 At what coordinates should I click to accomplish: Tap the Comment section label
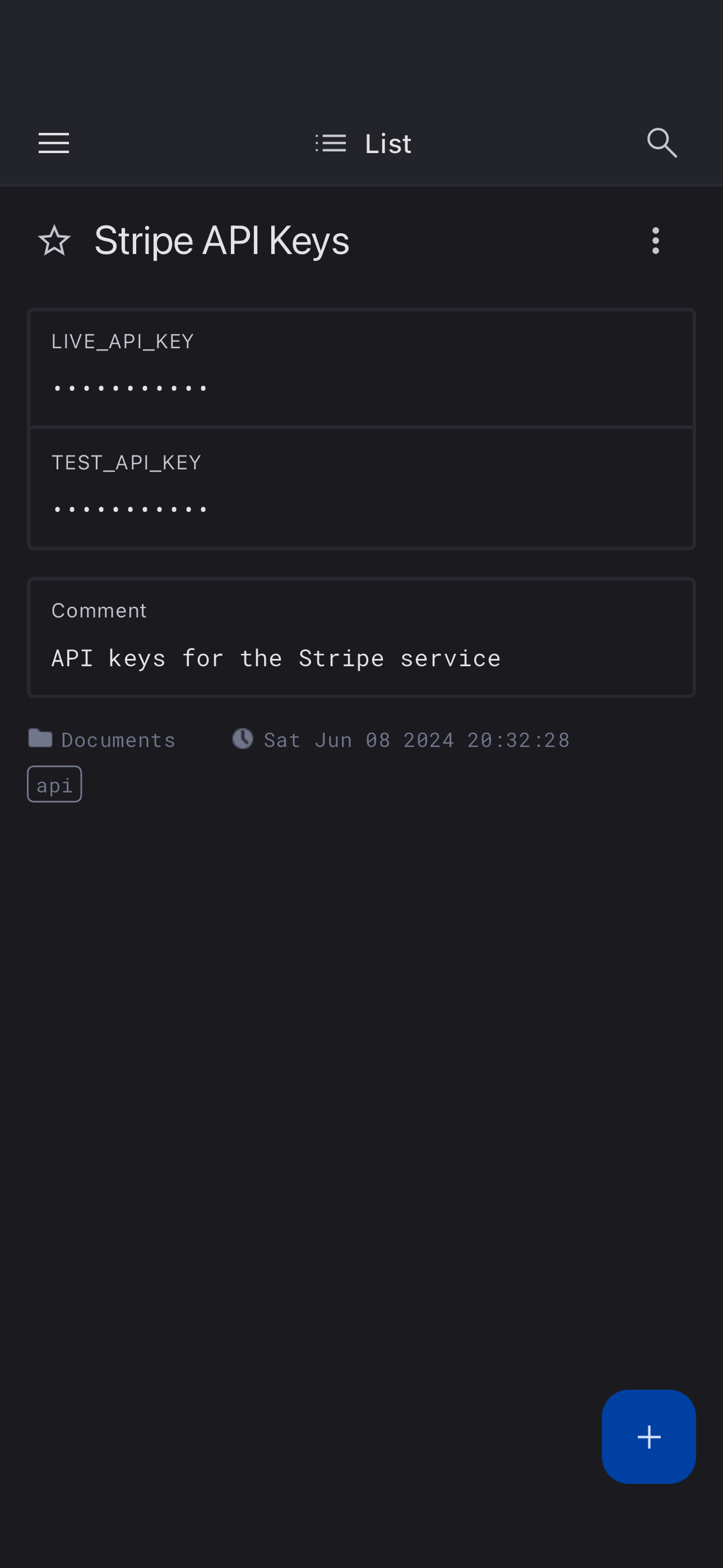(99, 611)
